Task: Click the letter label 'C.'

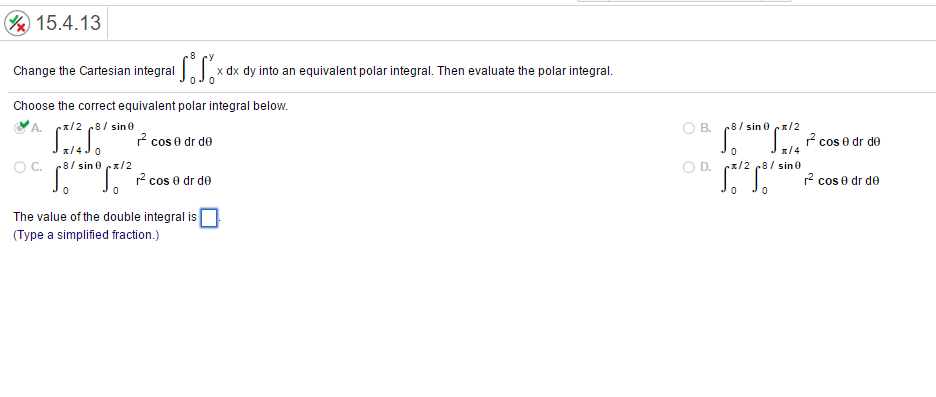Action: (37, 167)
